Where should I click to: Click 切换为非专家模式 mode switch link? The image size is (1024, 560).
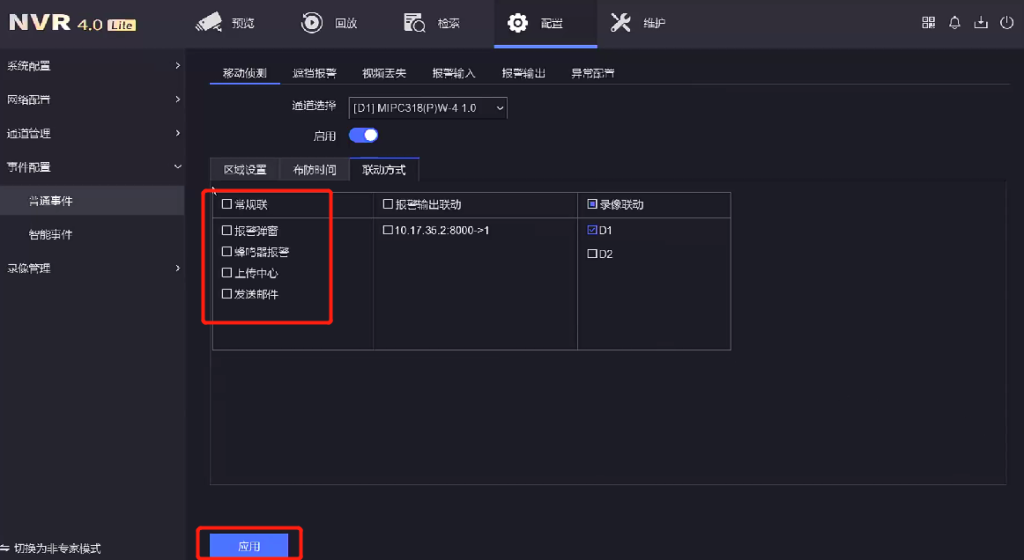[x=56, y=549]
